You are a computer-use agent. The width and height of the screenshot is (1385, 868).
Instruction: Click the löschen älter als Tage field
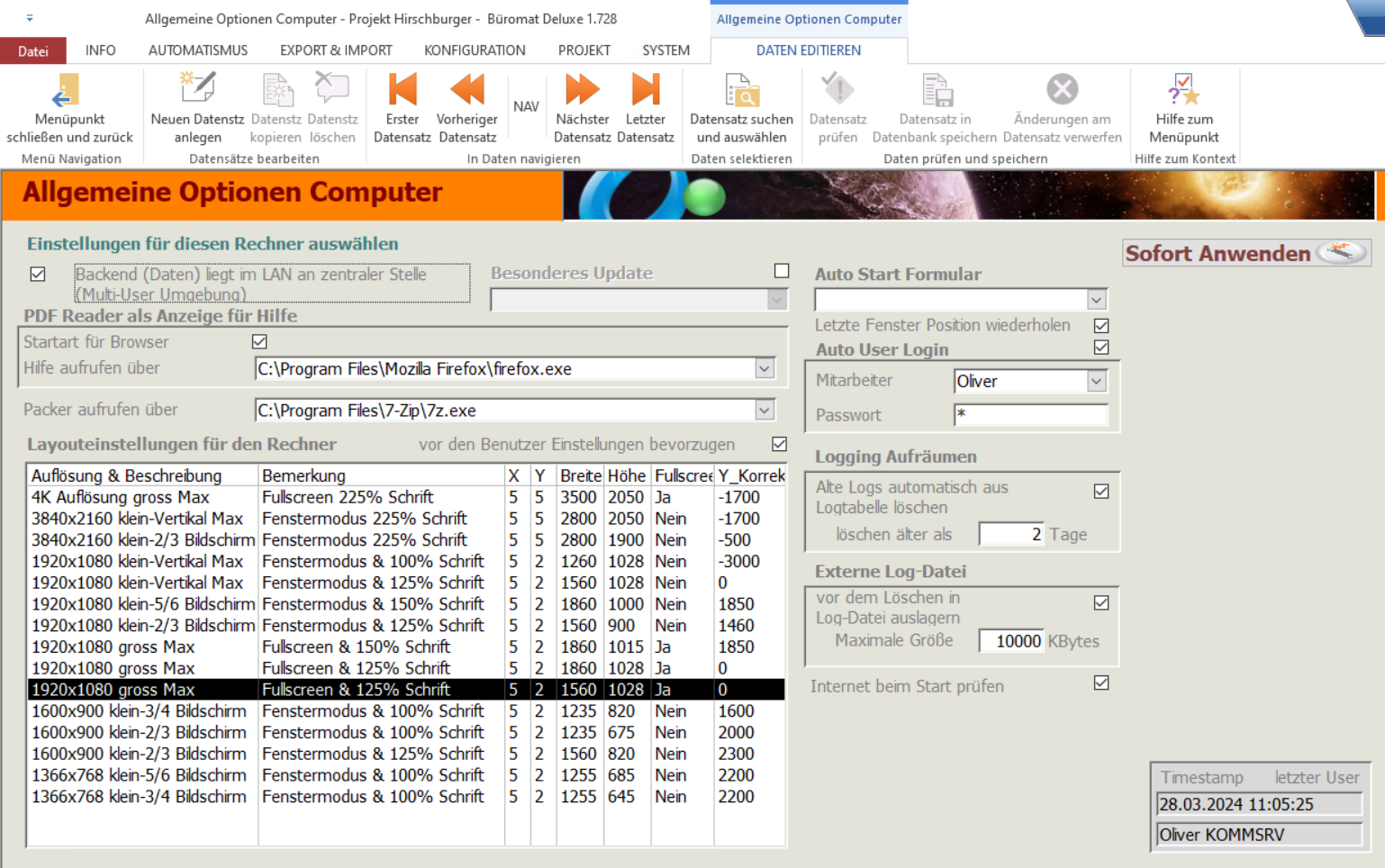point(1010,535)
